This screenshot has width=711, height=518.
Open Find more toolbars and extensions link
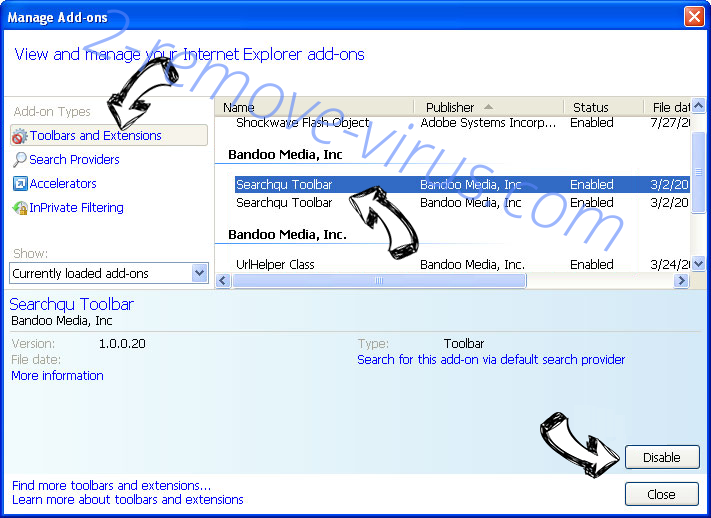point(112,486)
